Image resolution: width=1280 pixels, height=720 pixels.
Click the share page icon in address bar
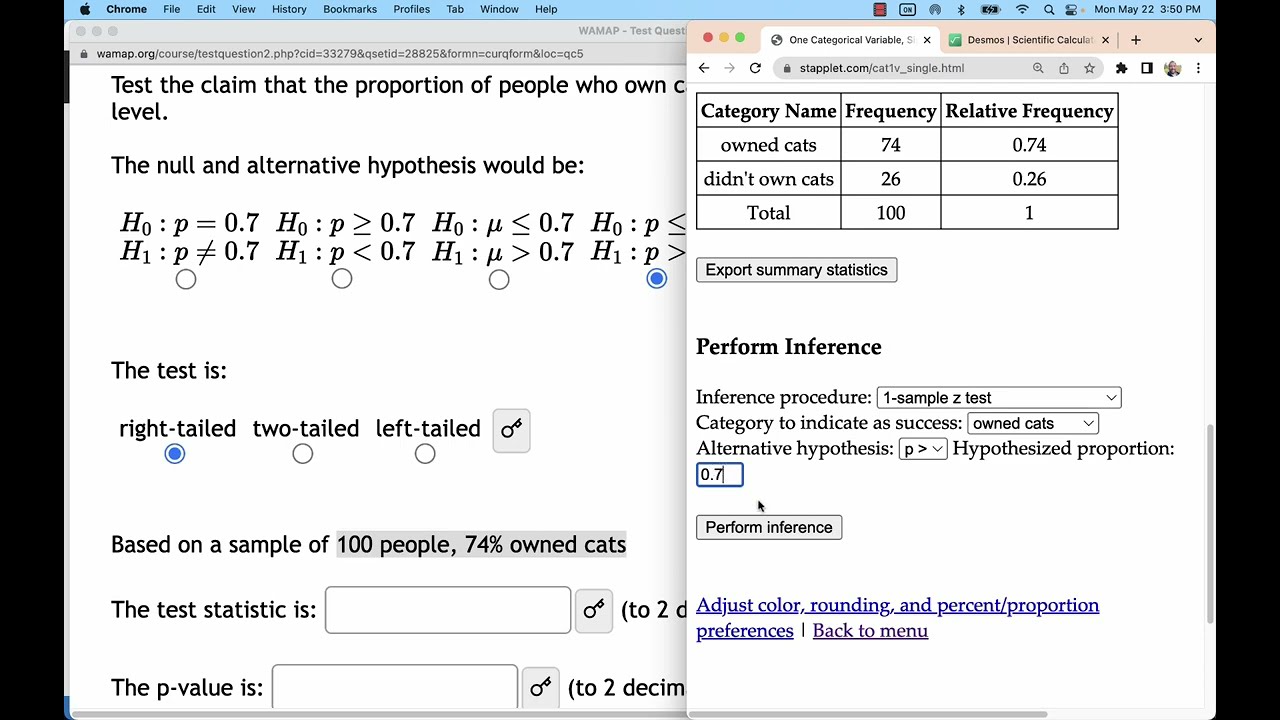(x=1064, y=68)
